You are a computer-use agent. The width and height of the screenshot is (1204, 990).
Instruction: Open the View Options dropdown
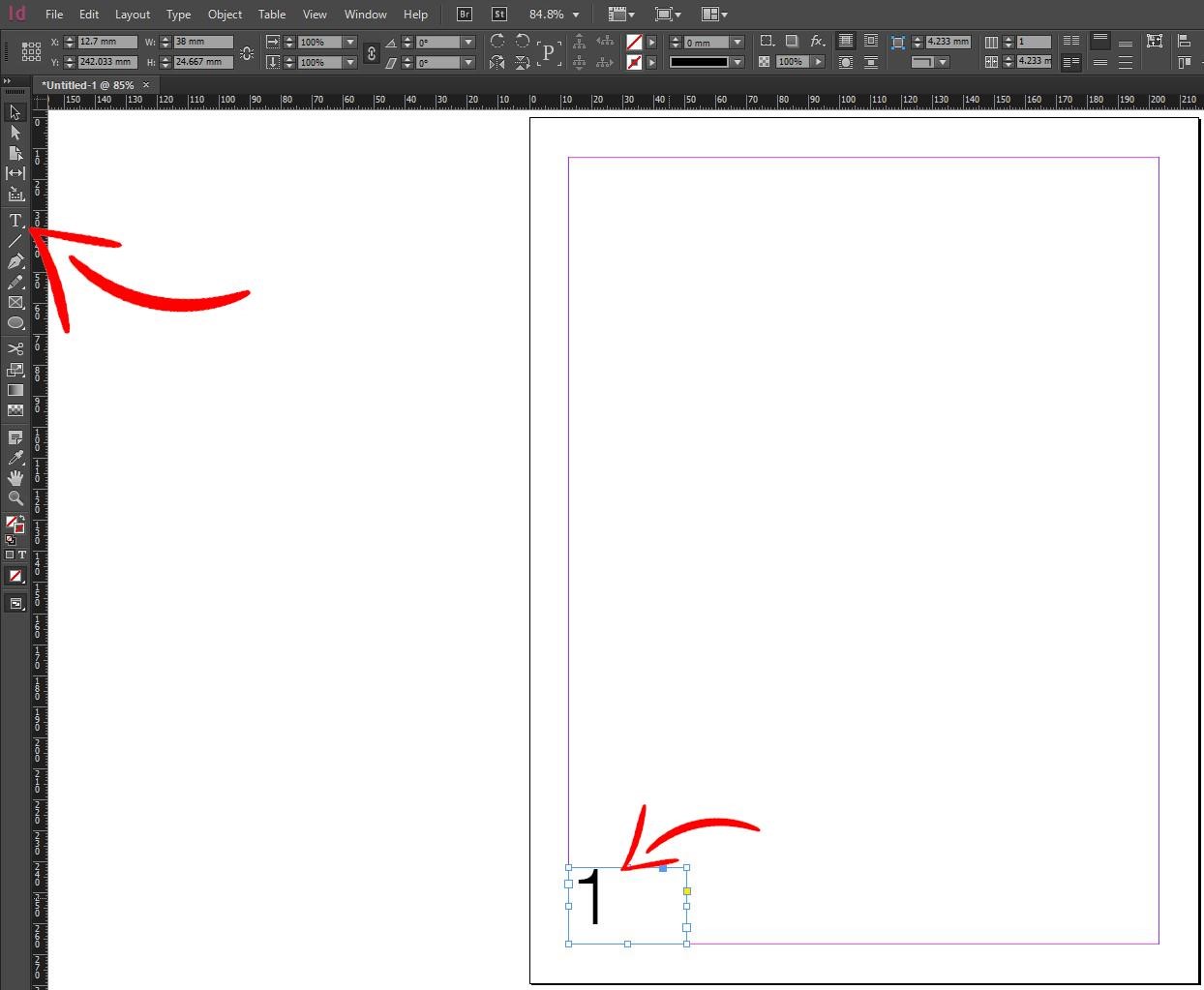coord(621,15)
